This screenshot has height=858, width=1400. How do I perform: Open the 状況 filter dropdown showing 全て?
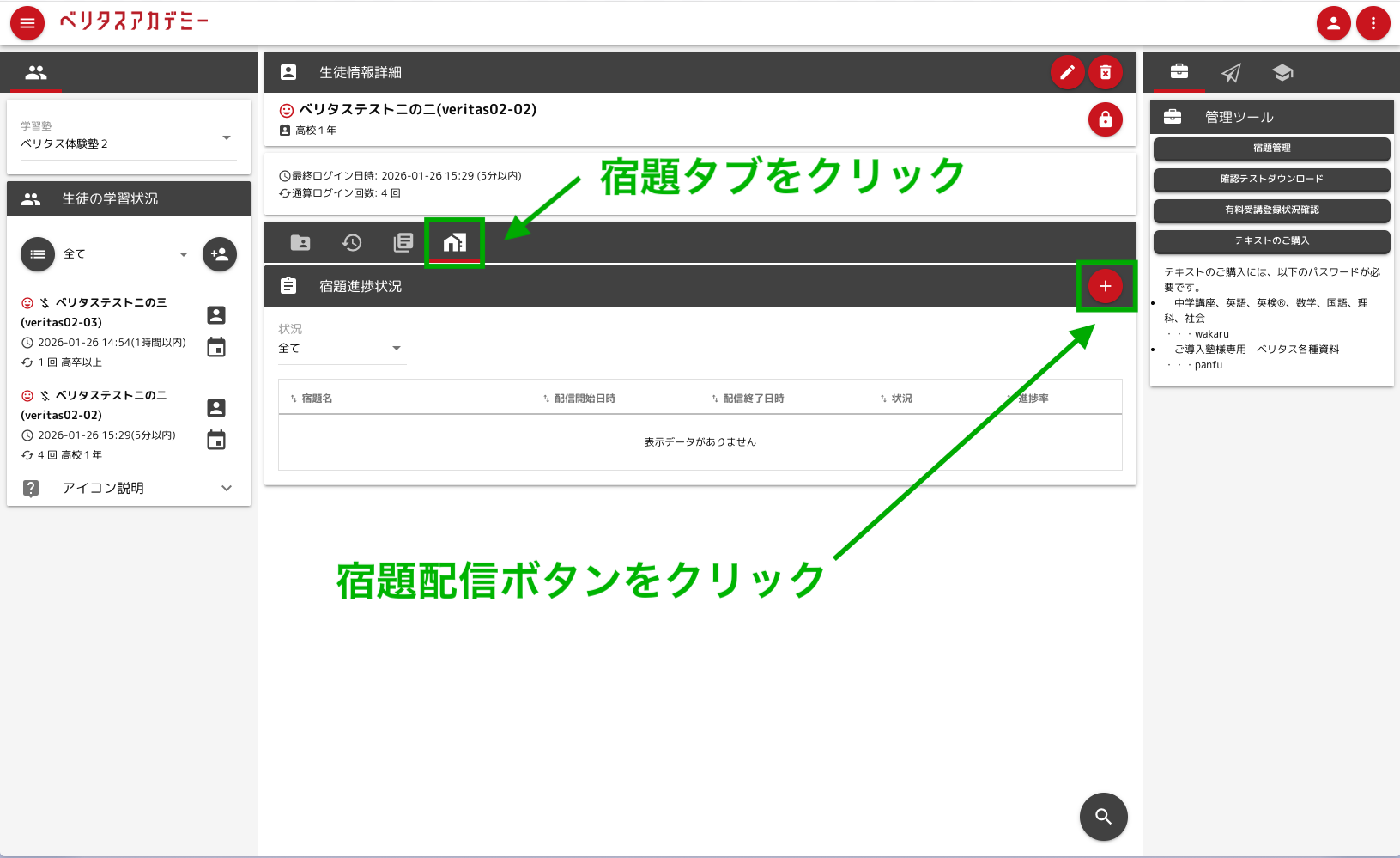(342, 347)
